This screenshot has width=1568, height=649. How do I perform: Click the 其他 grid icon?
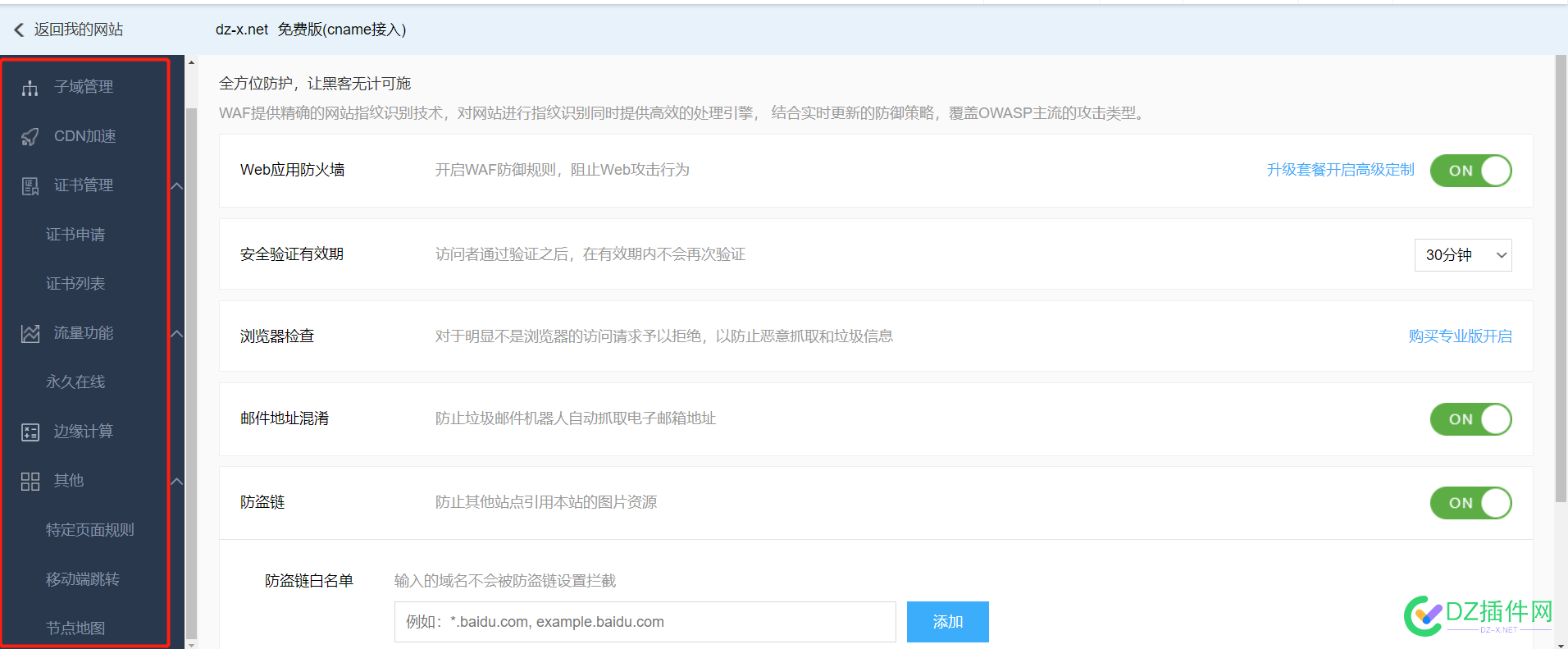[30, 482]
